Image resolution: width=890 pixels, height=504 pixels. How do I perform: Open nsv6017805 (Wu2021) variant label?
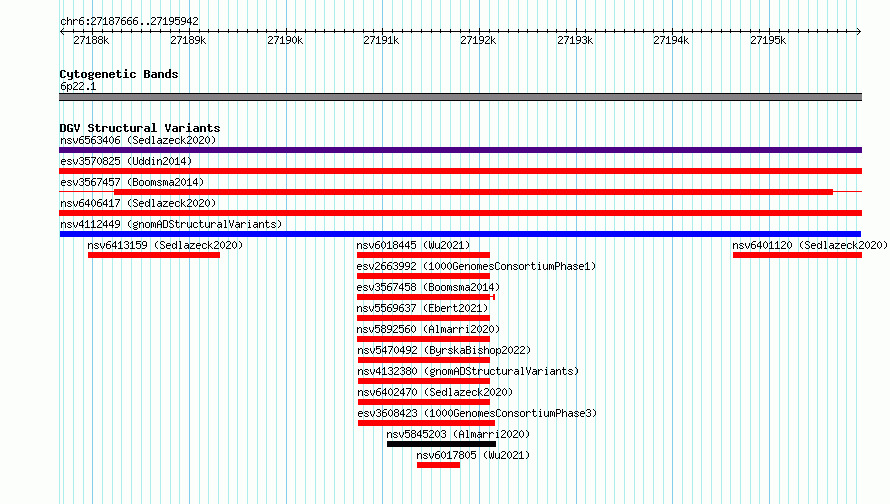click(x=473, y=455)
